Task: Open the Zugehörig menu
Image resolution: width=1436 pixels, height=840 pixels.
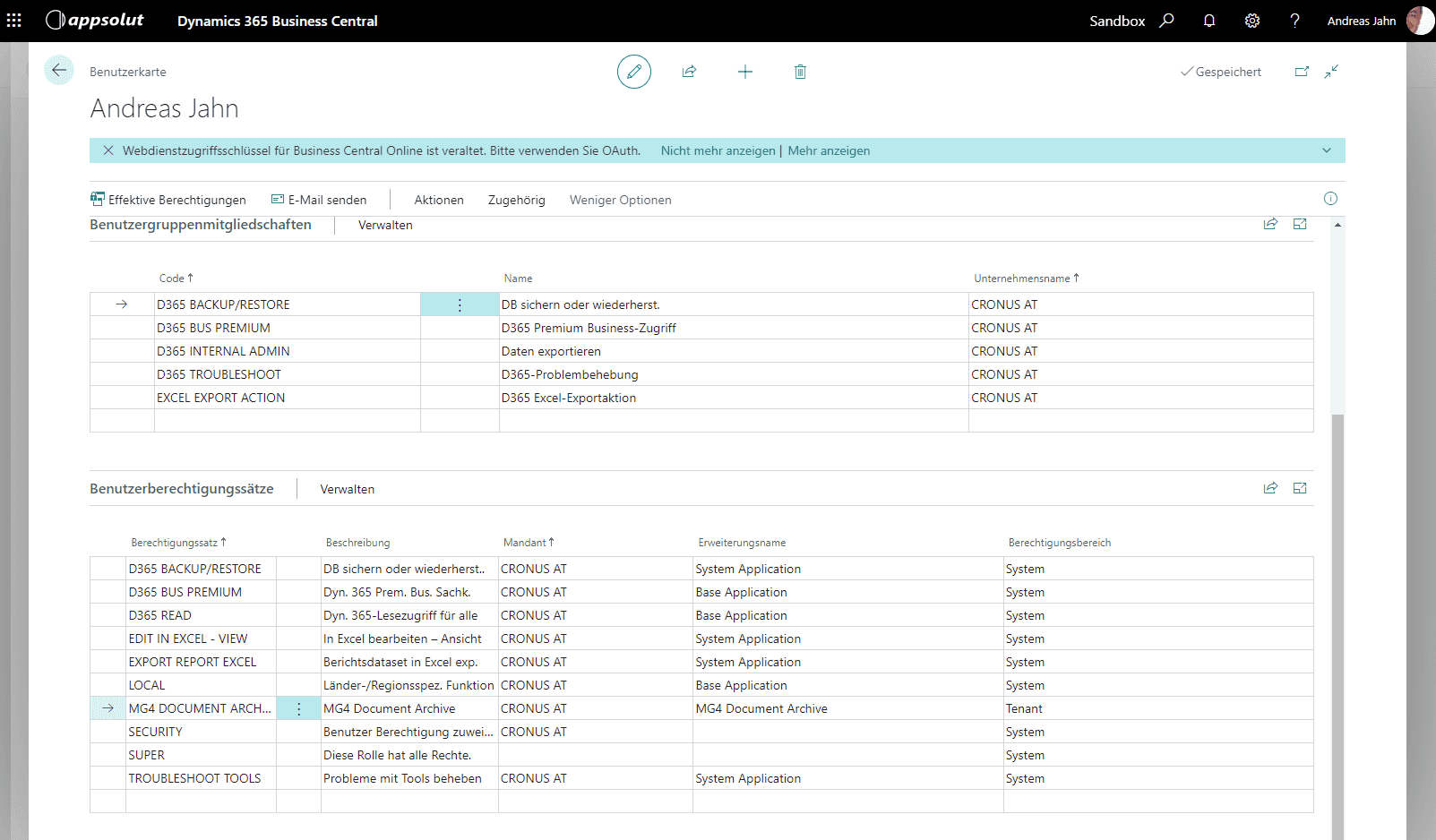Action: 516,200
